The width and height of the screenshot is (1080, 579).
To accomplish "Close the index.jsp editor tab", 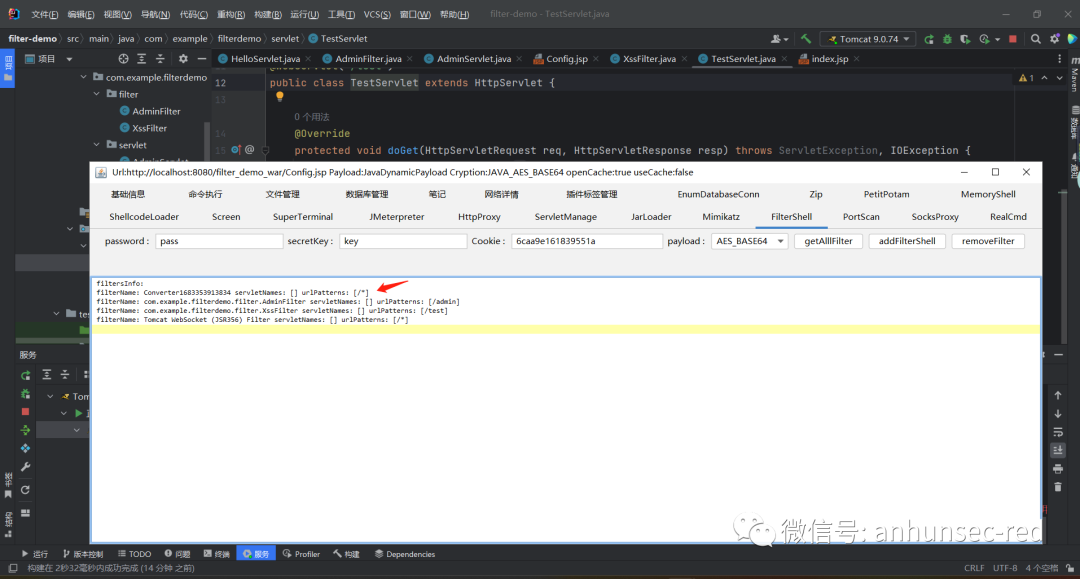I will [856, 59].
